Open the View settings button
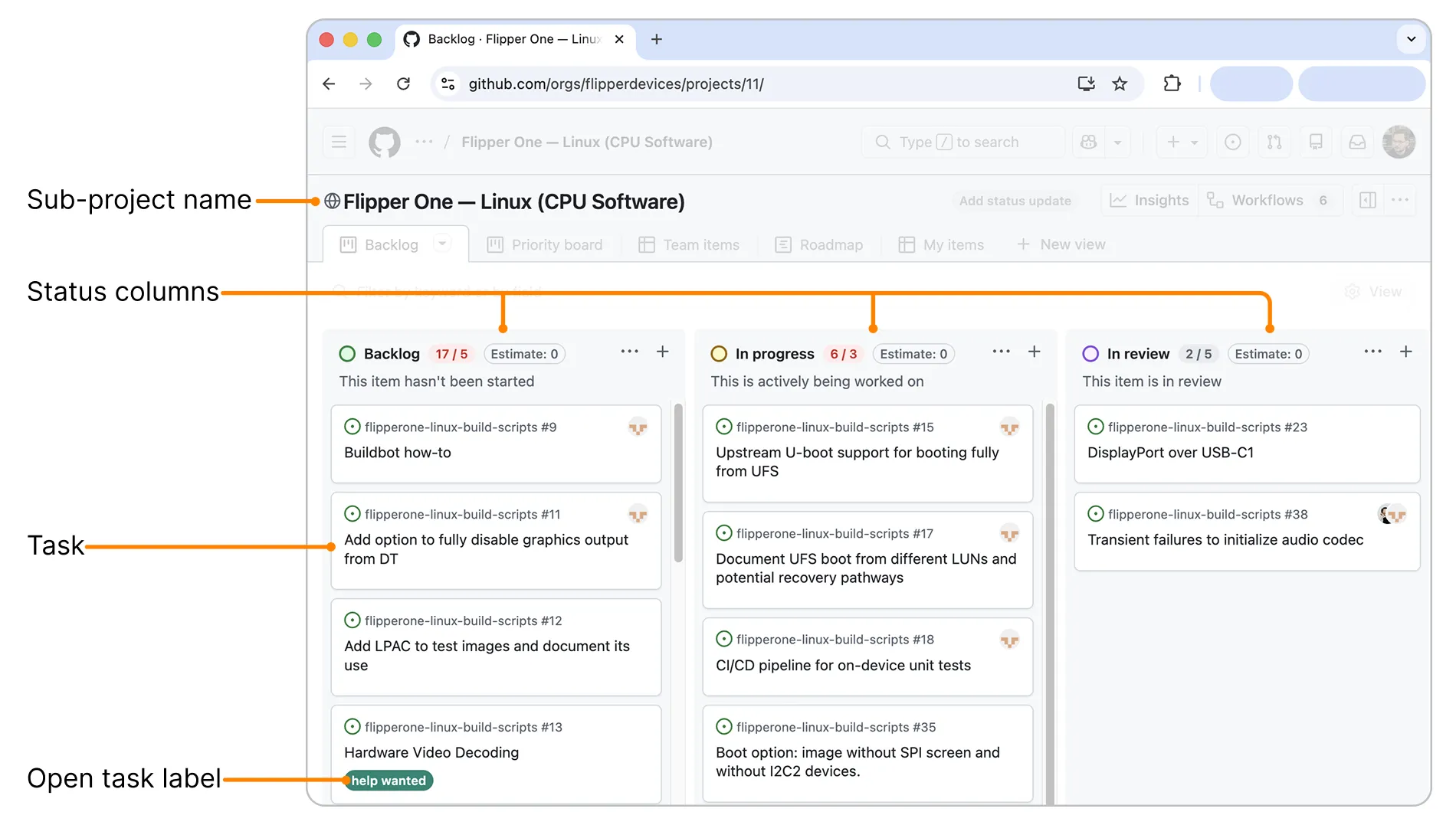Viewport: 1456px width, 825px height. (1374, 292)
